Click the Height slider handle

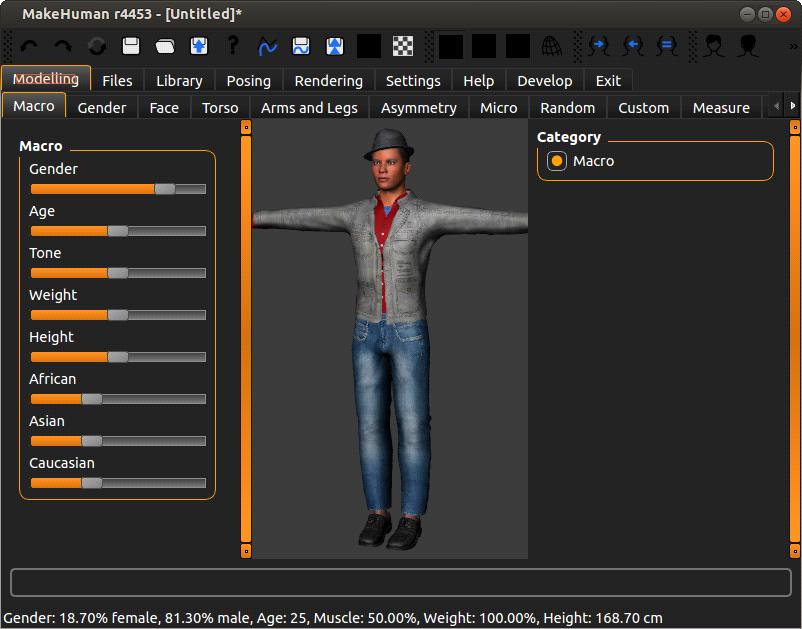(118, 357)
